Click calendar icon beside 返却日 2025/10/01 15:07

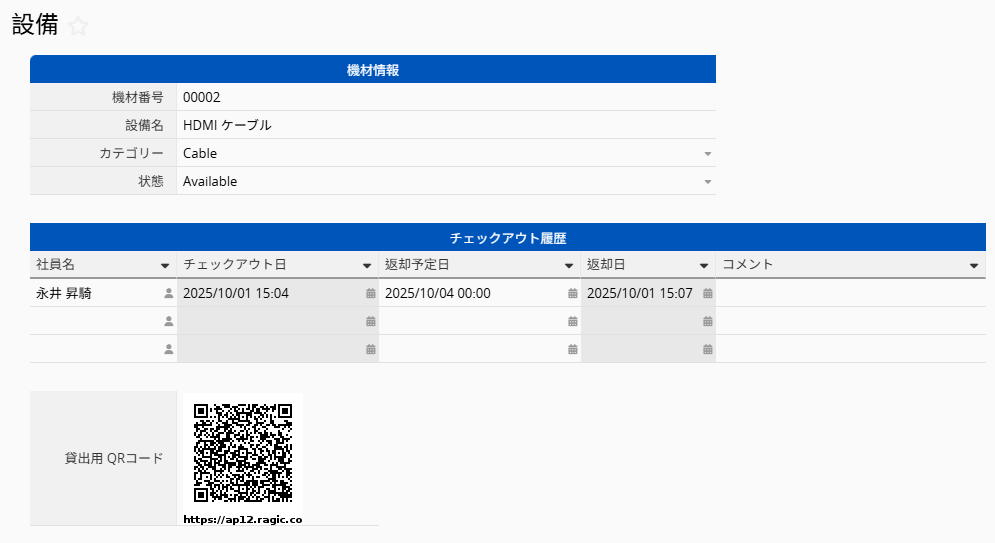coord(707,293)
